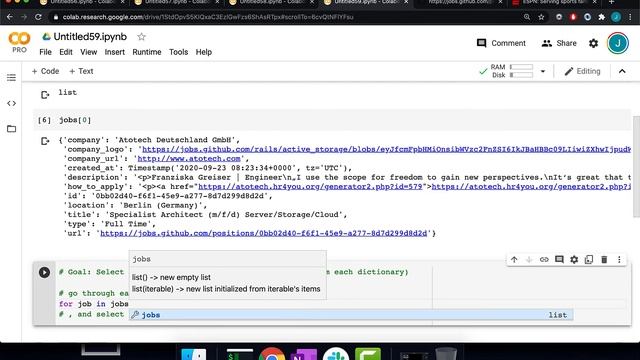The width and height of the screenshot is (640, 360).
Task: Open the Runtime menu
Action: (147, 52)
